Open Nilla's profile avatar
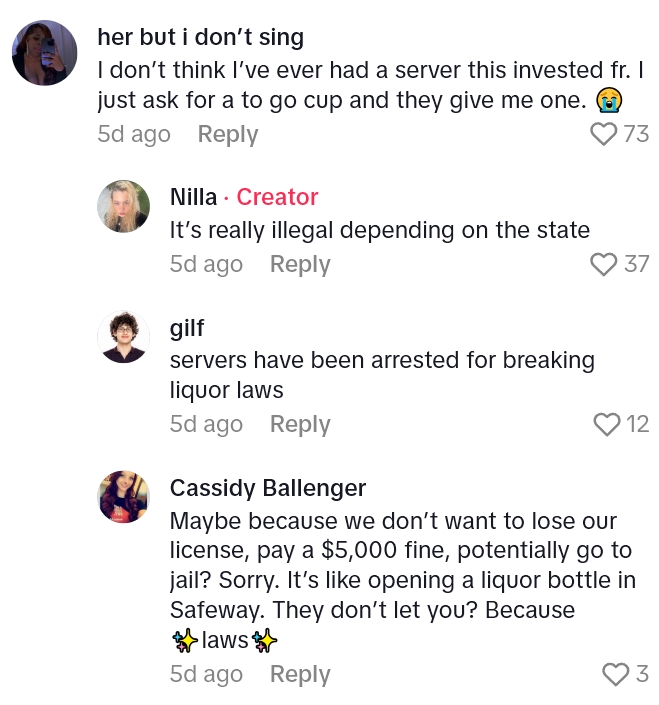659x705 pixels. coord(123,207)
